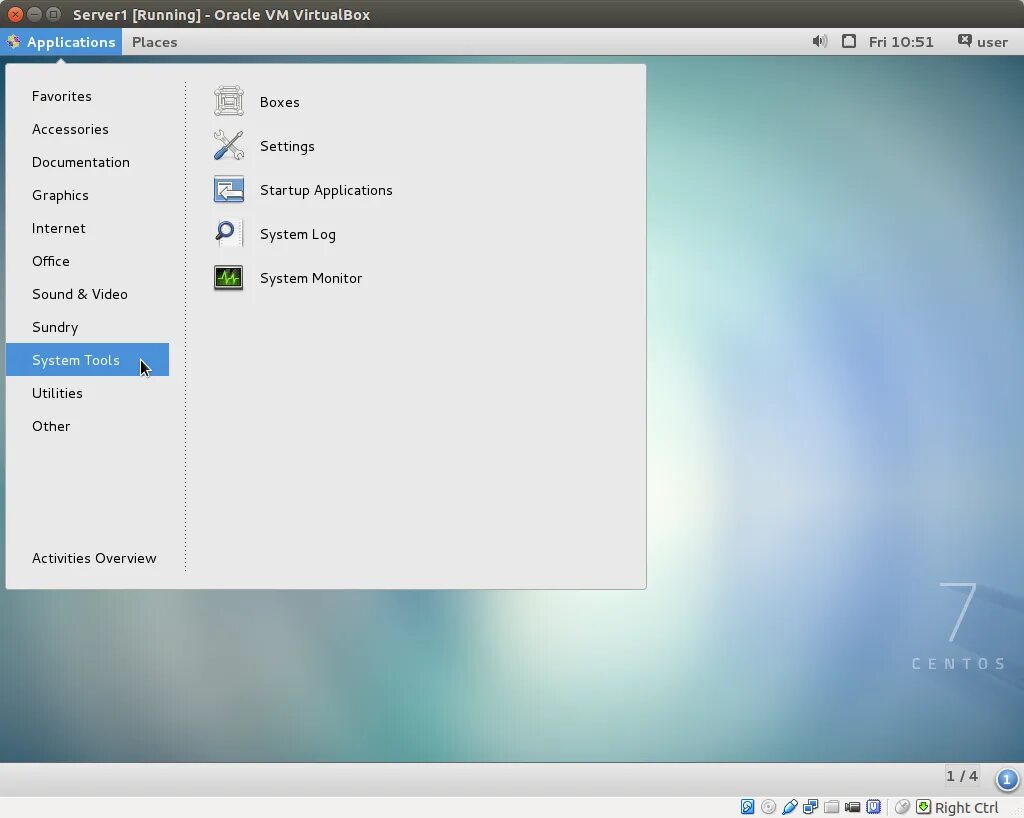The width and height of the screenshot is (1024, 818).
Task: Click VirtualBox shared folders status icon
Action: (x=831, y=807)
